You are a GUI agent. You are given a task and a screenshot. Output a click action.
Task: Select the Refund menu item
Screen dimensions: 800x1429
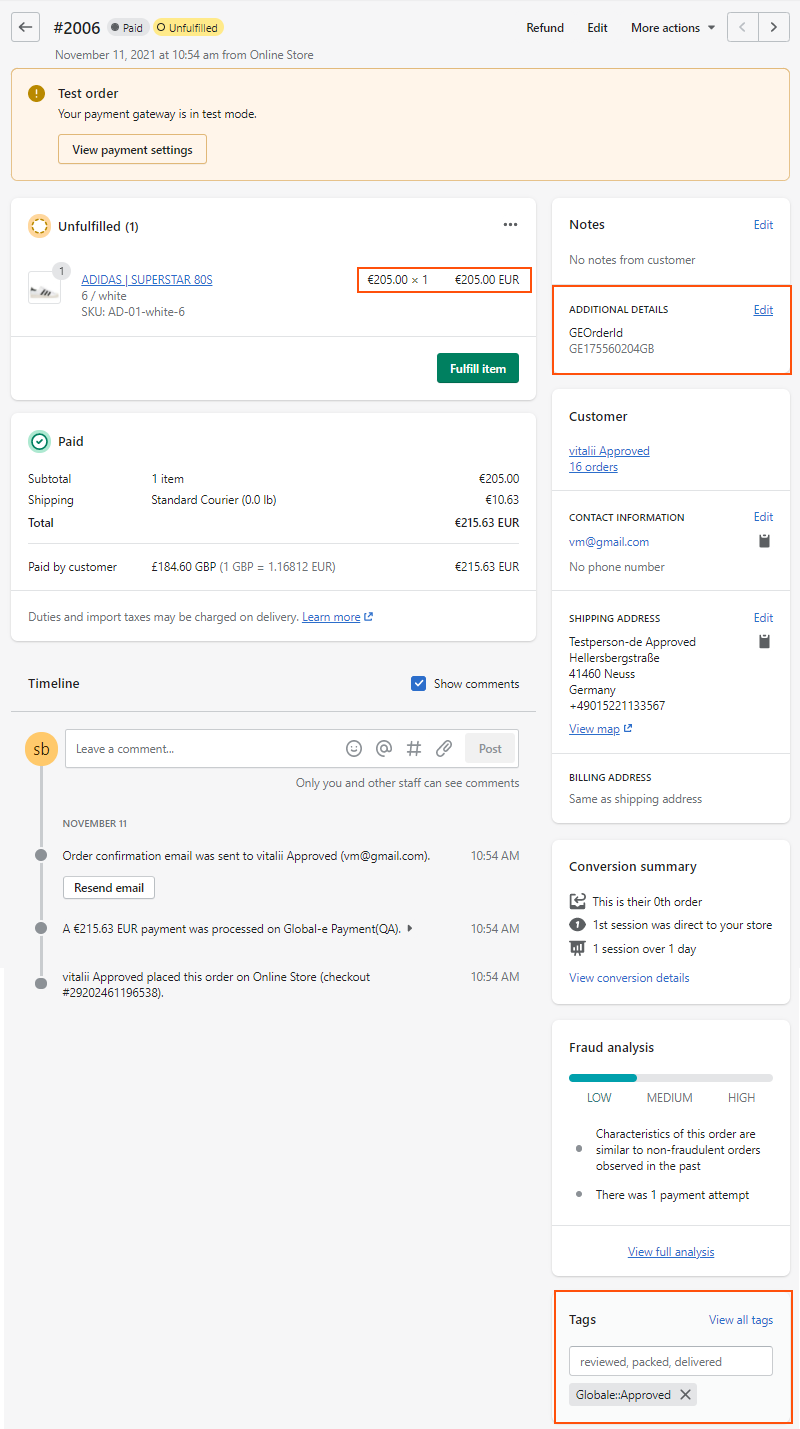point(545,27)
